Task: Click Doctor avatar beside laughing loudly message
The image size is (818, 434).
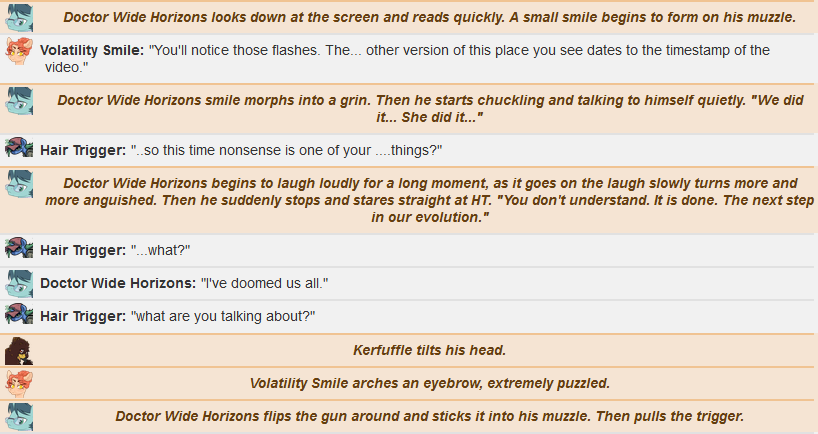Action: point(19,185)
